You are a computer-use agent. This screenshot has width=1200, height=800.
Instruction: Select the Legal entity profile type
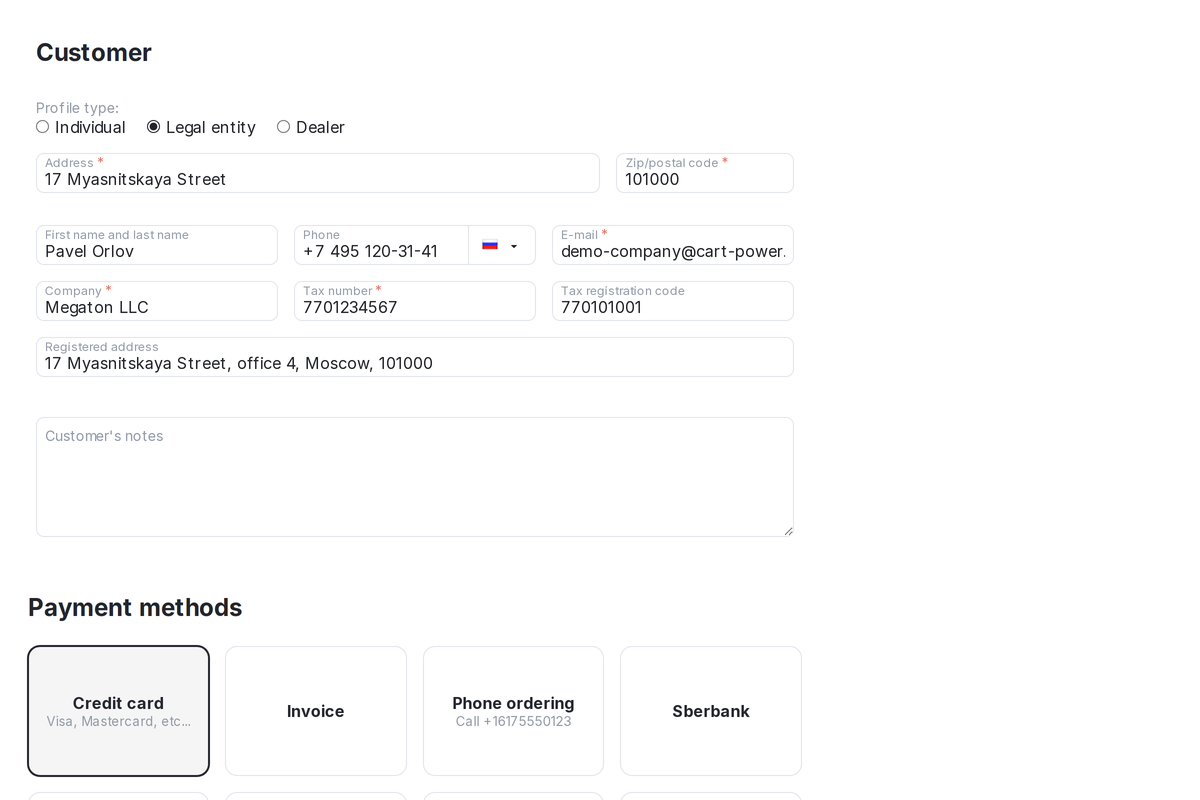pos(153,127)
